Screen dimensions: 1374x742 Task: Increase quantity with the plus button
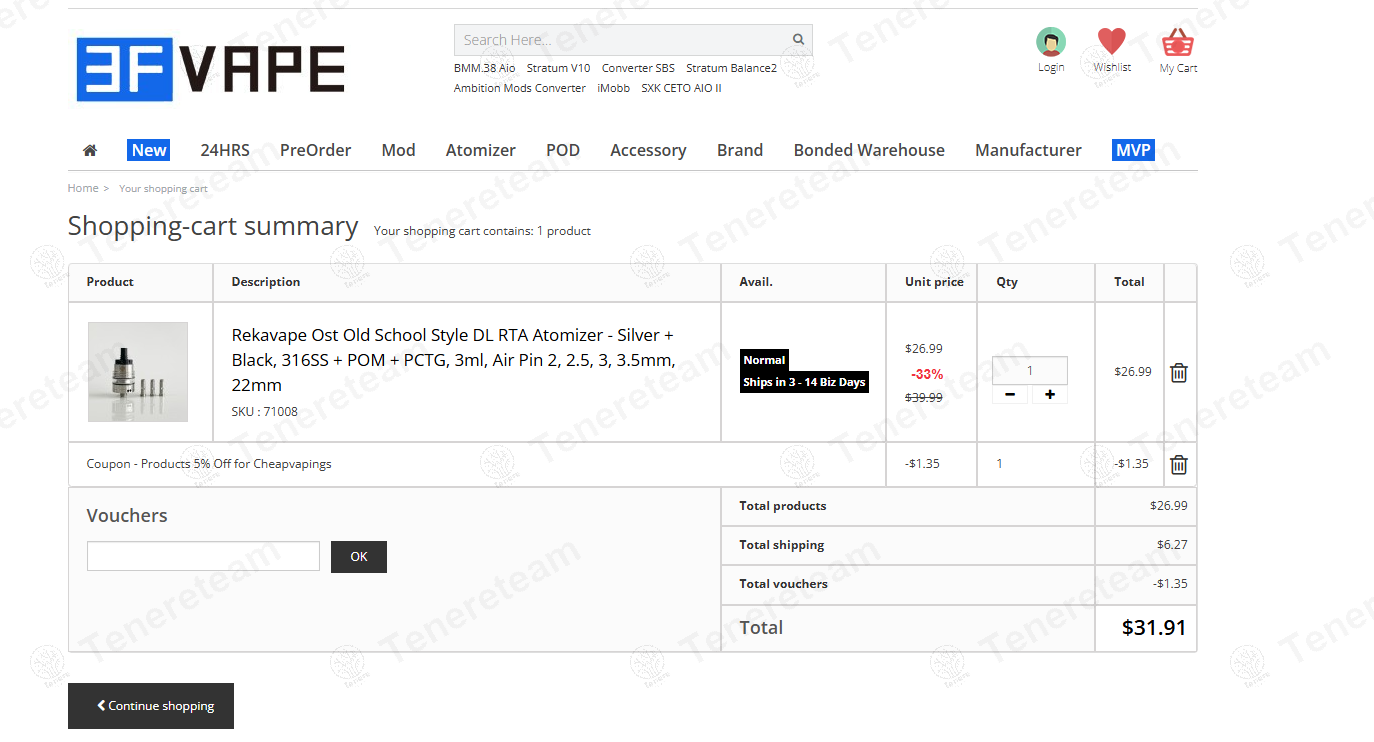(1050, 394)
